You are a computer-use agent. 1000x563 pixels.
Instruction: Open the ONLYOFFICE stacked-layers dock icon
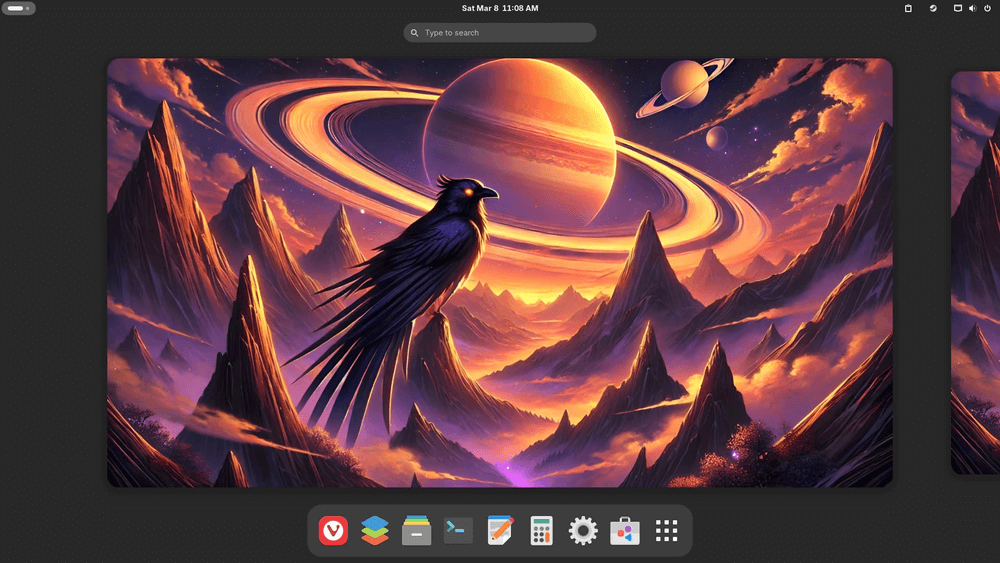[374, 531]
